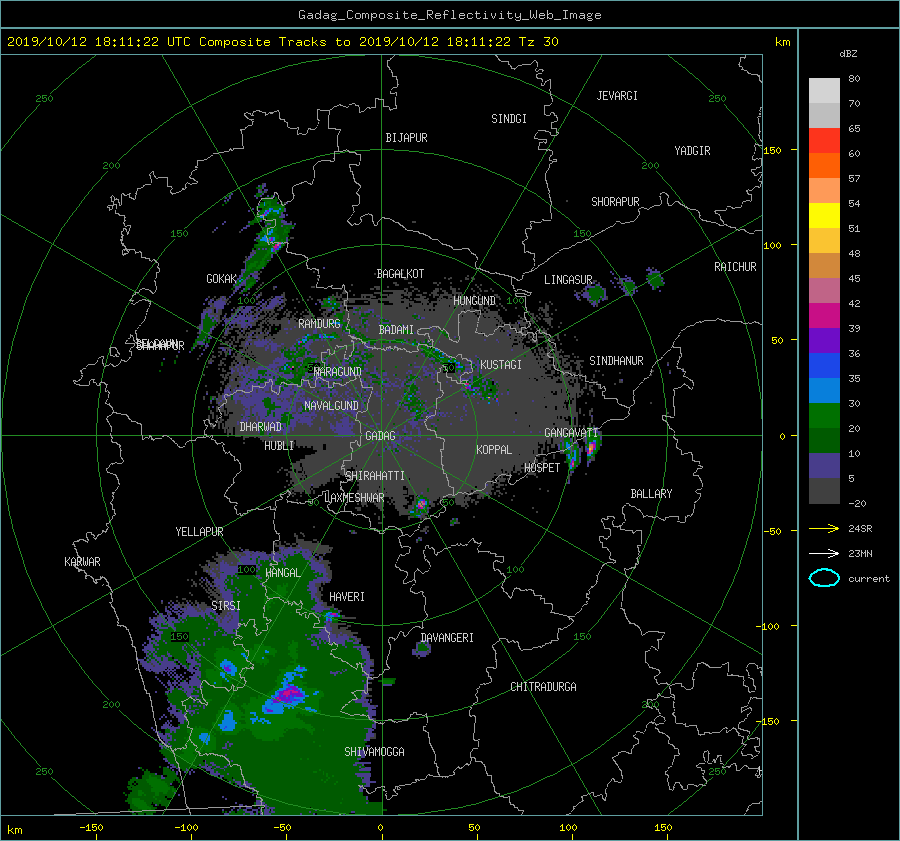Select the light blue 35 dBZ legend swatch
The height and width of the screenshot is (841, 900).
824,390
